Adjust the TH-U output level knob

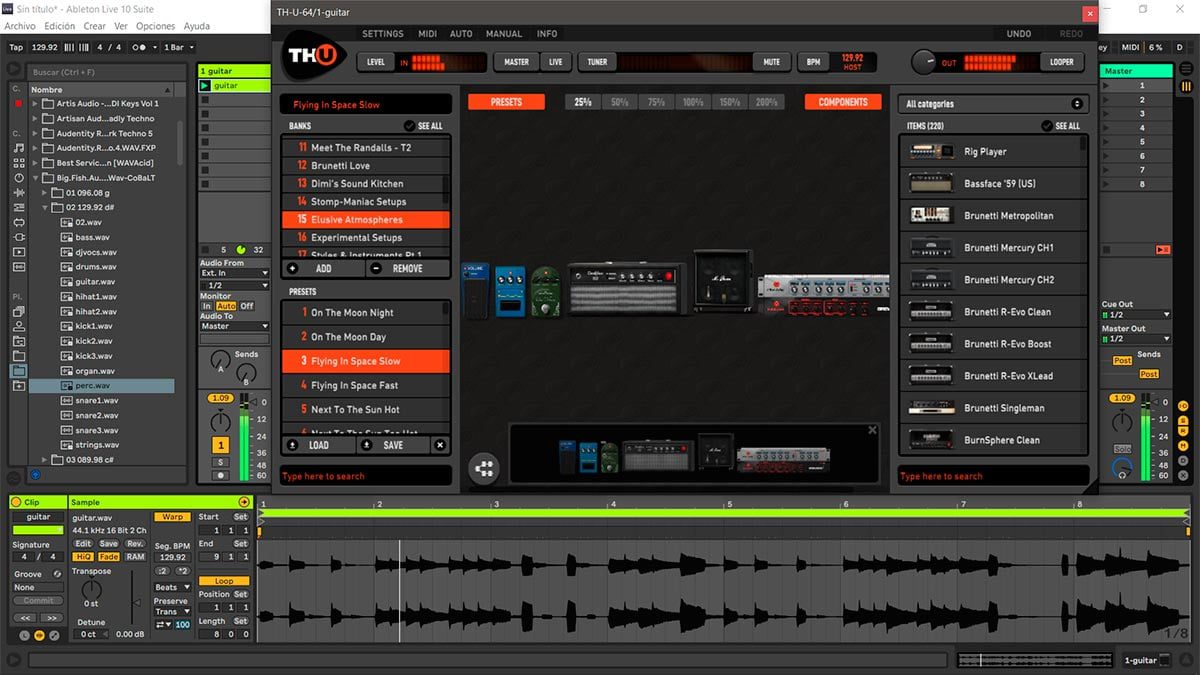click(x=924, y=62)
